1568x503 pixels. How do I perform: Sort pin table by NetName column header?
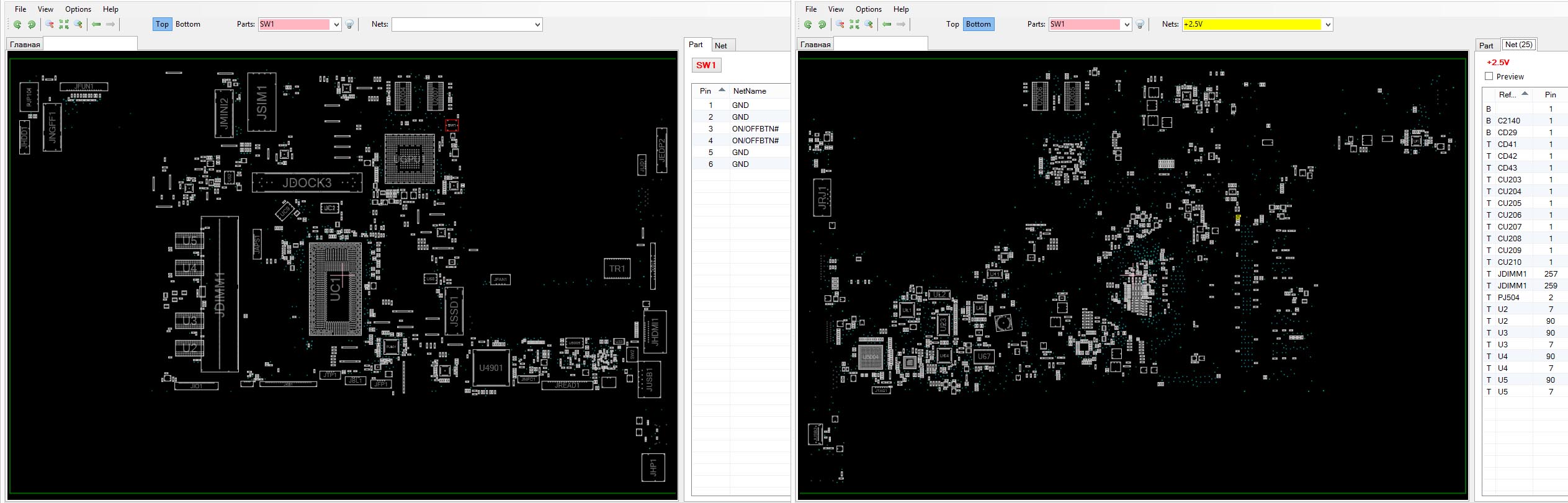750,91
